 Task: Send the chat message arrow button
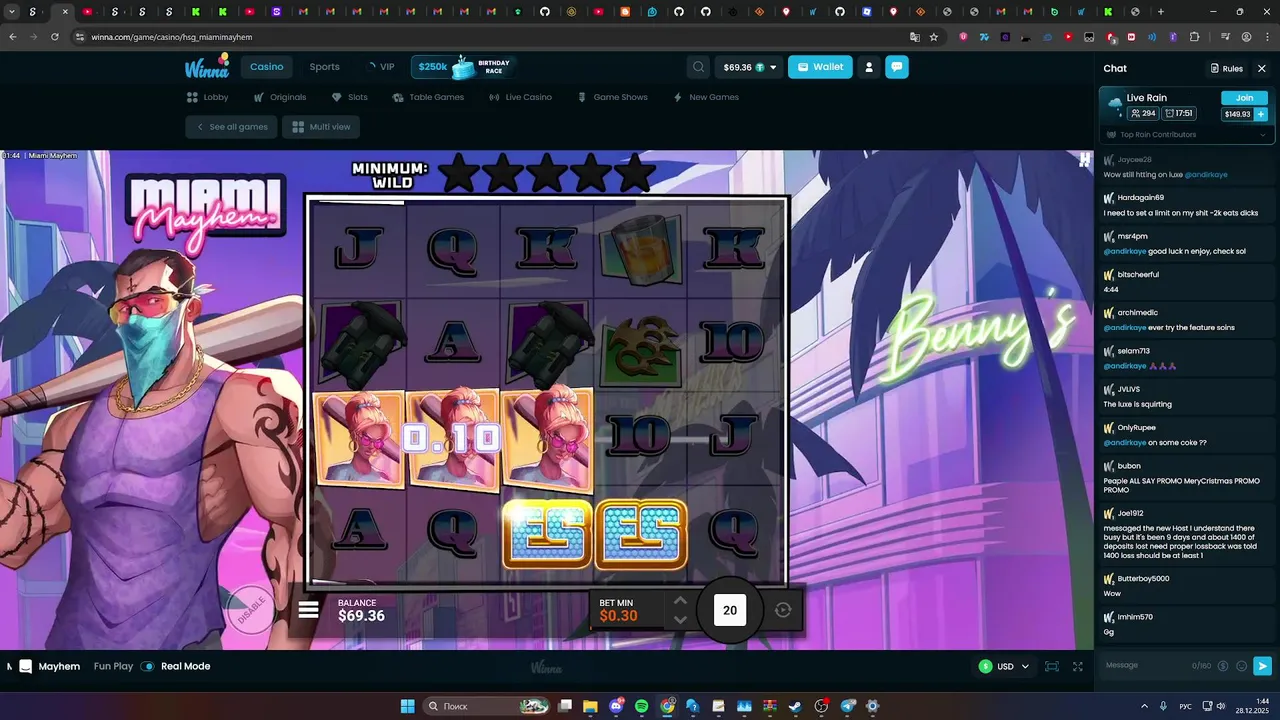point(1262,666)
